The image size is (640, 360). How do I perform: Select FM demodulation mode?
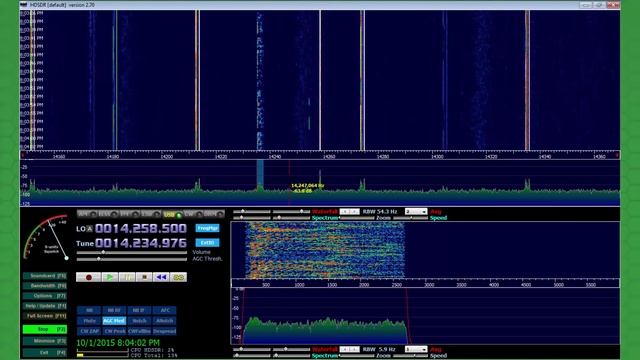(x=129, y=214)
